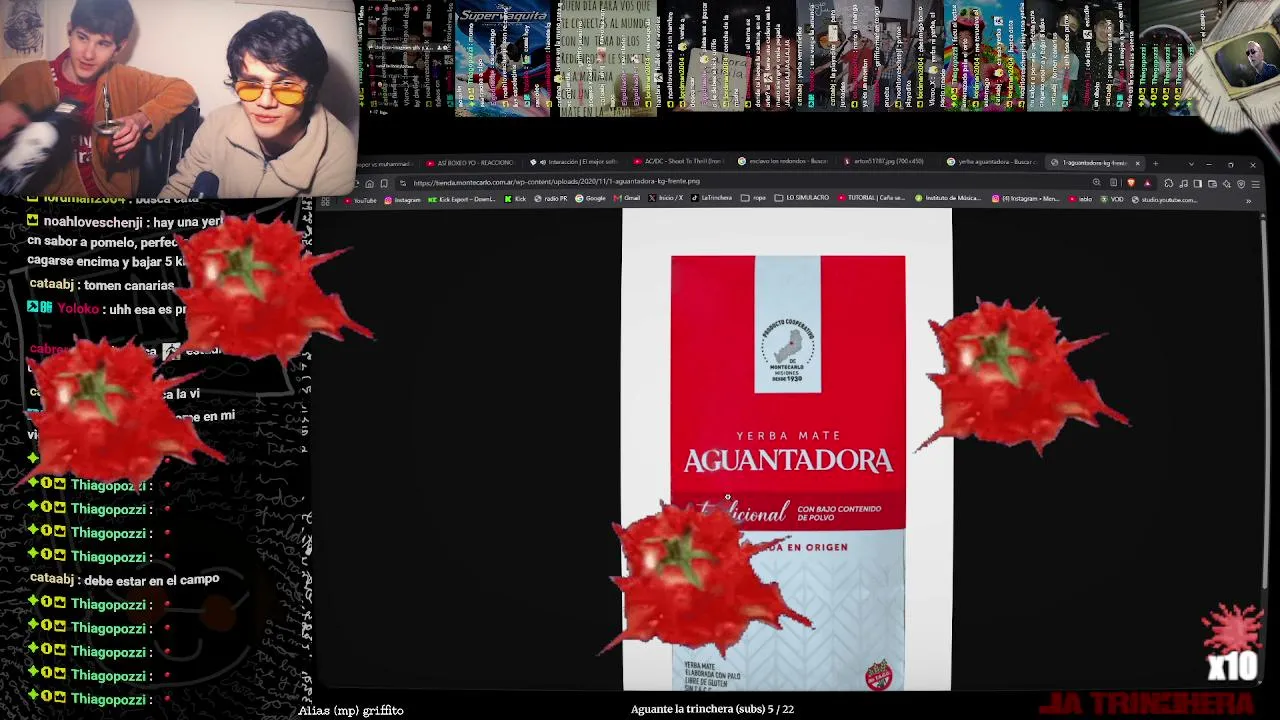Open Brave Rewards triangle icon
Viewport: 1280px width, 720px height.
(1147, 183)
